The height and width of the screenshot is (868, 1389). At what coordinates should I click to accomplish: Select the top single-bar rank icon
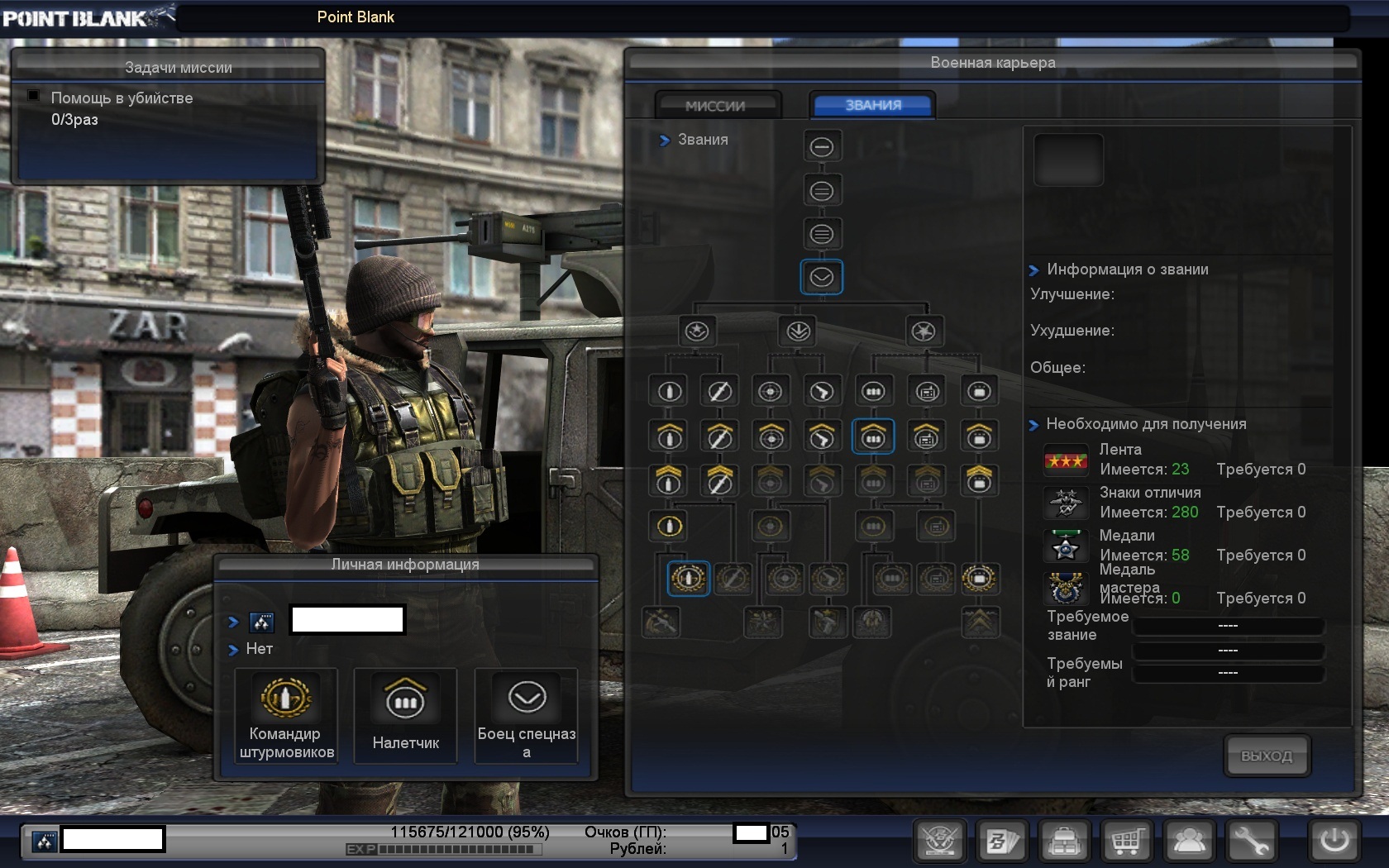tap(821, 147)
